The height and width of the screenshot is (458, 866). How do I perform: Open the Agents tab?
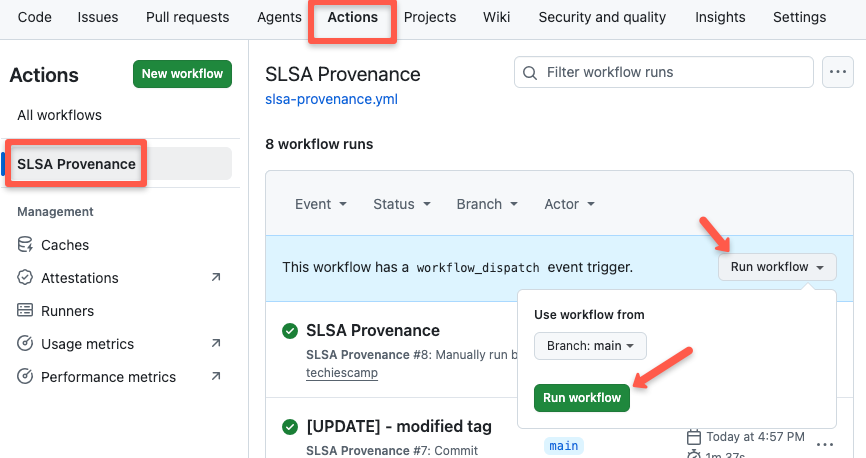[x=279, y=17]
